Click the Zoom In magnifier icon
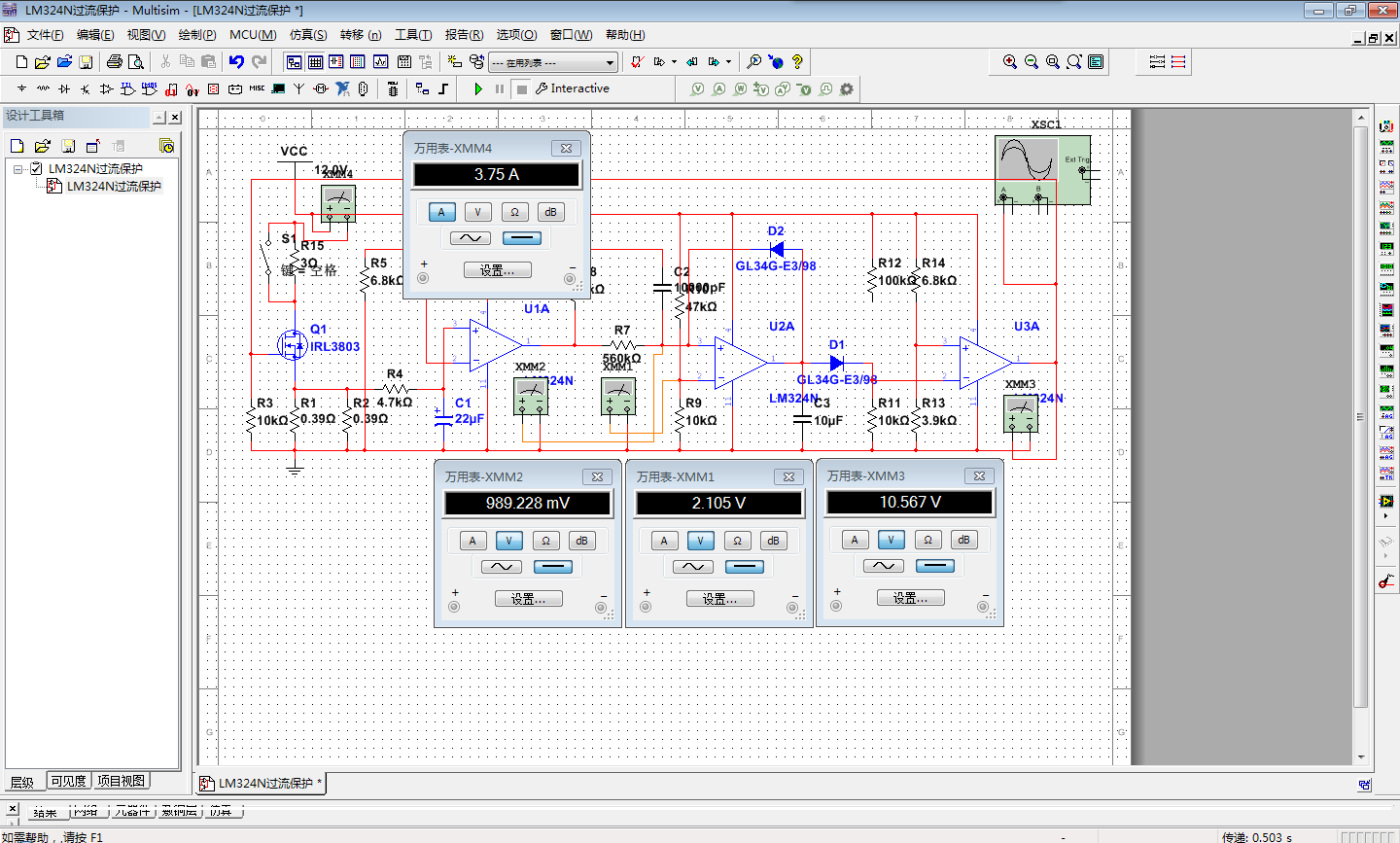This screenshot has width=1400, height=843. click(1009, 61)
